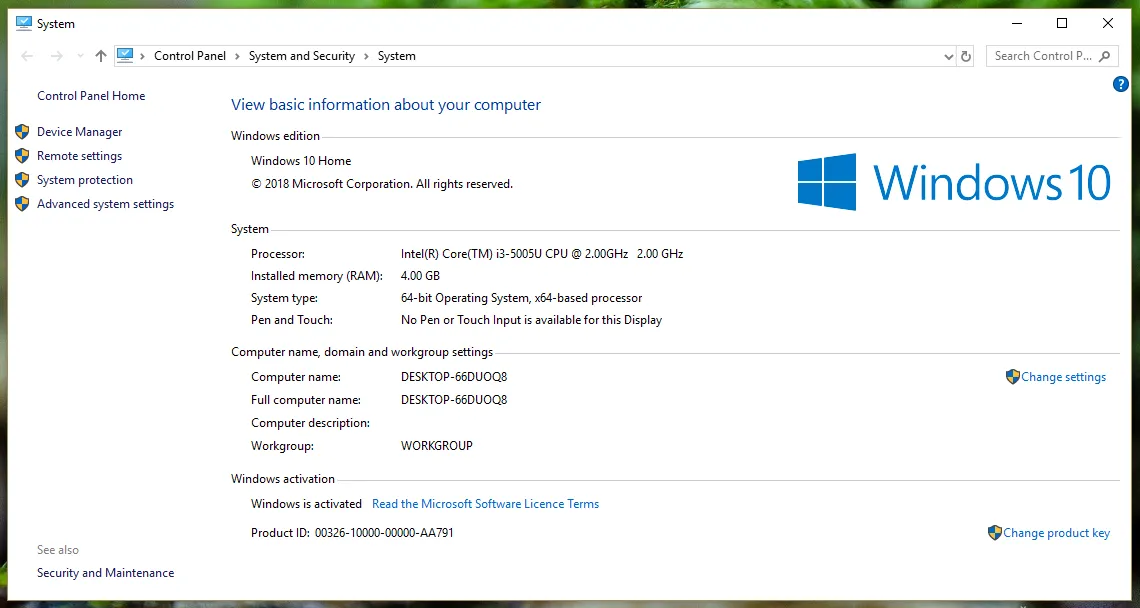The height and width of the screenshot is (608, 1140).
Task: Click the Forward navigation arrow
Action: tap(57, 56)
